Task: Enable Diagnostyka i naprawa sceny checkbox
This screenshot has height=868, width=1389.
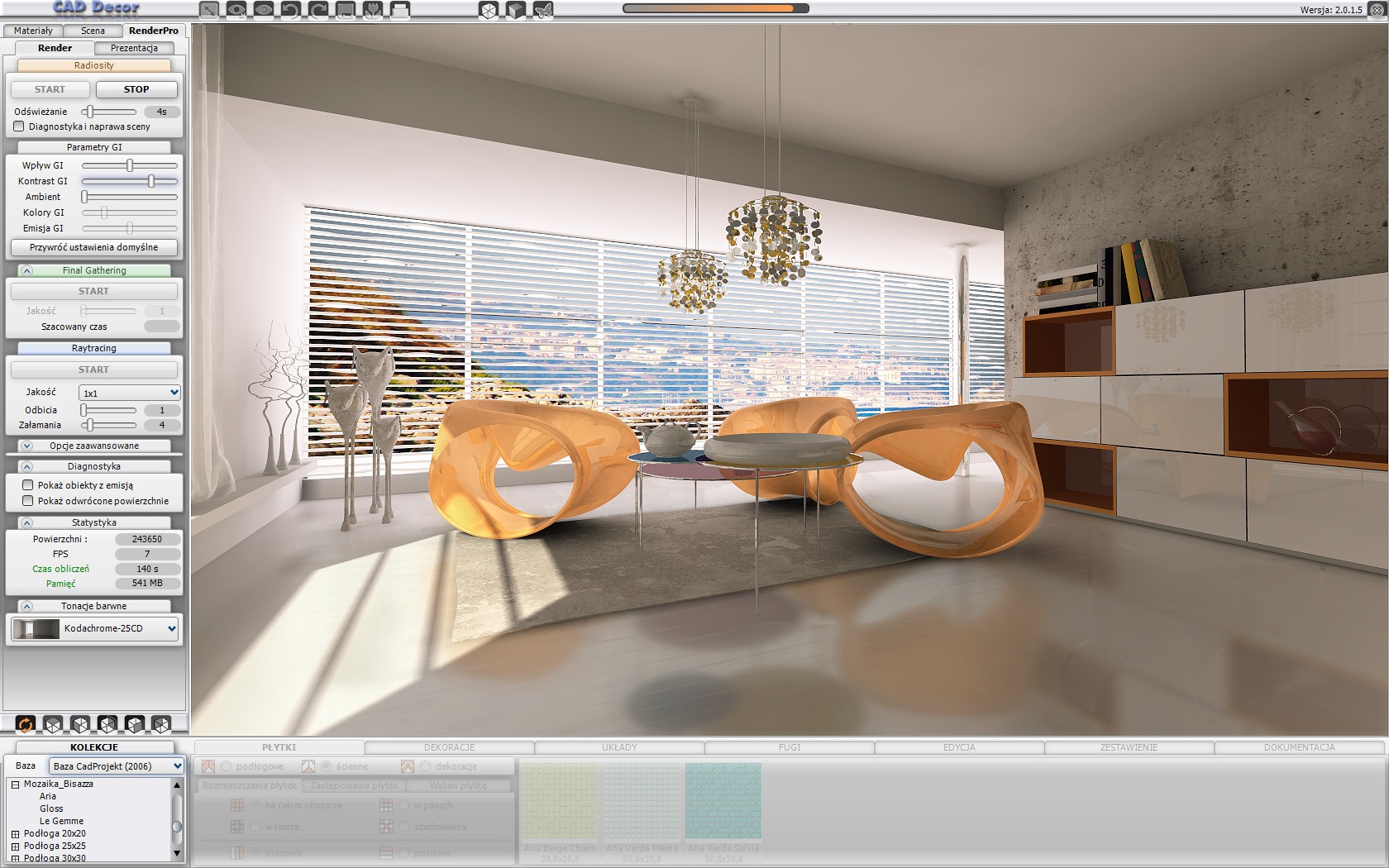Action: click(x=19, y=126)
